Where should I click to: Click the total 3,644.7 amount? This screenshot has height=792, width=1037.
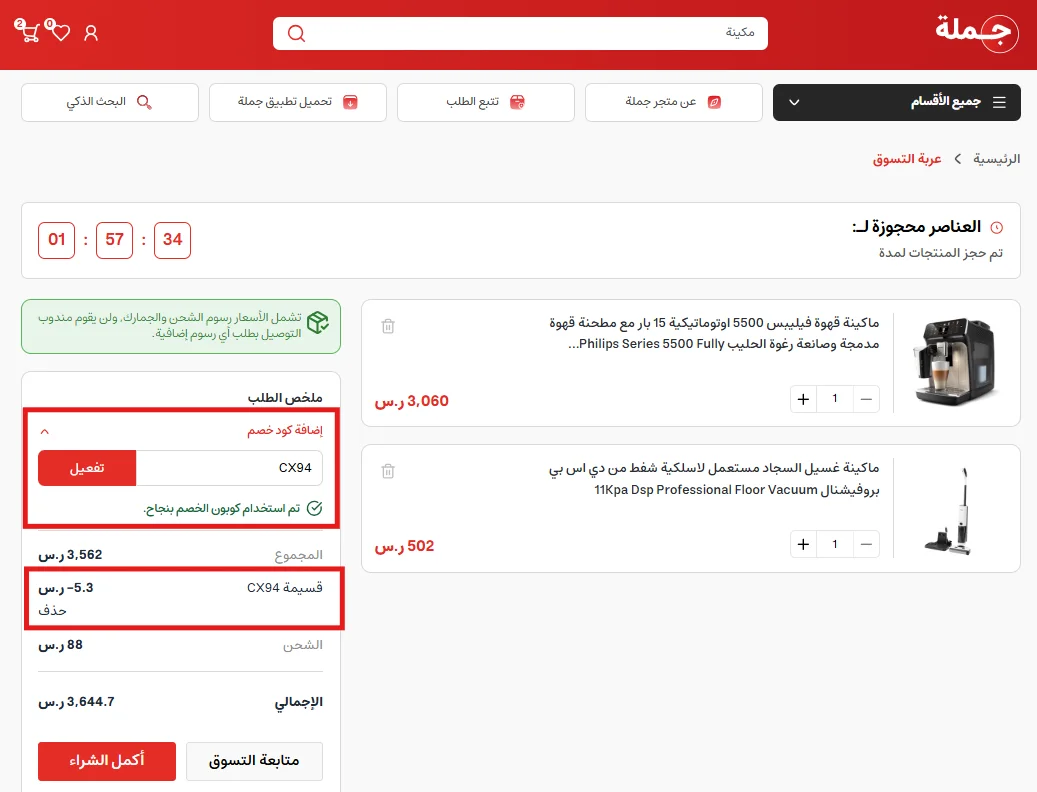point(77,702)
